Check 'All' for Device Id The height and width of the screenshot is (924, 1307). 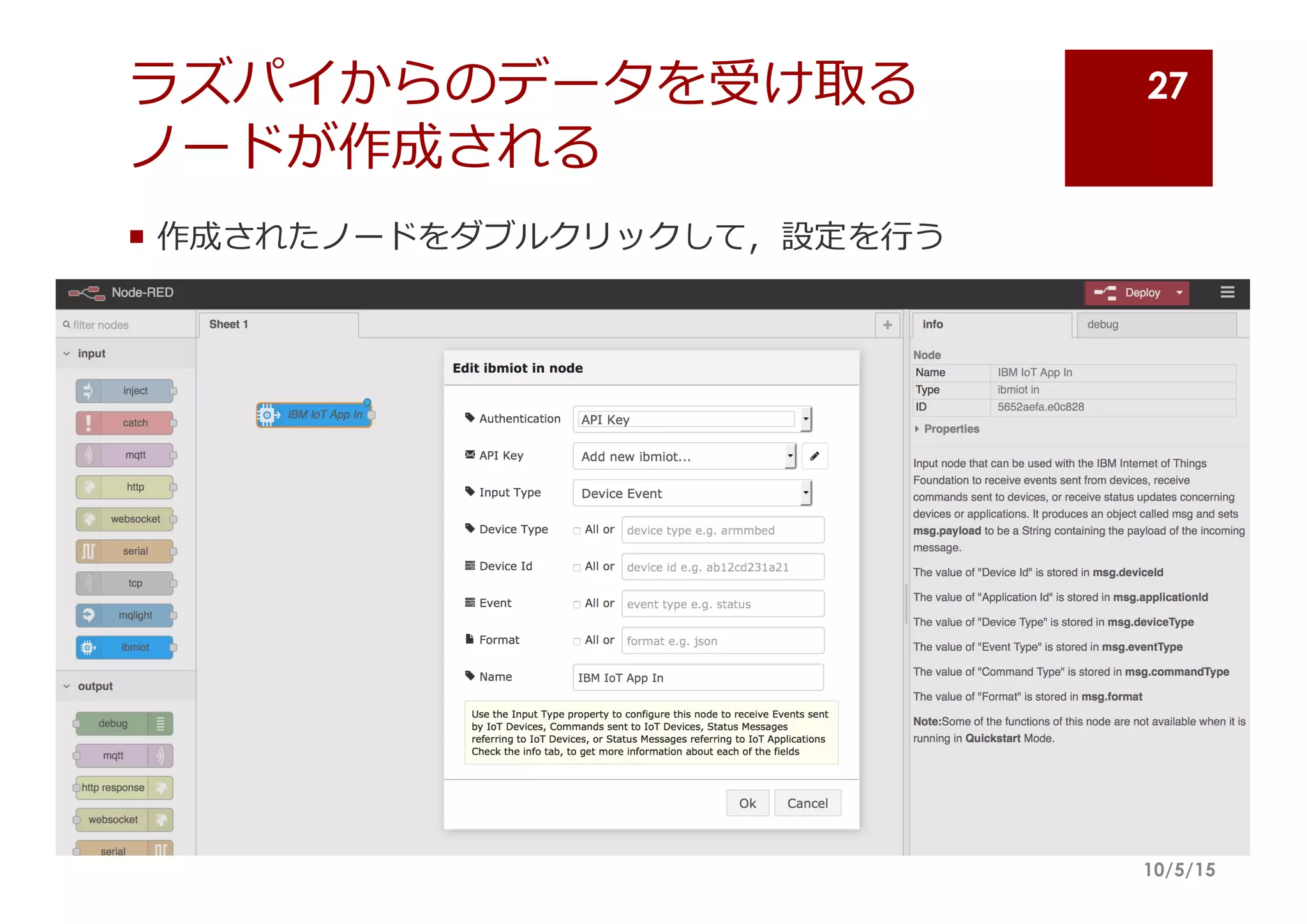point(577,568)
